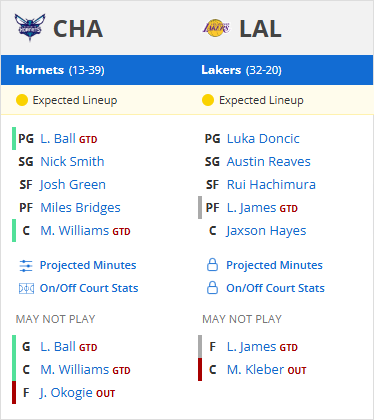374x420 pixels.
Task: Click M. Kleber listed as OUT
Action: pyautogui.click(x=255, y=370)
